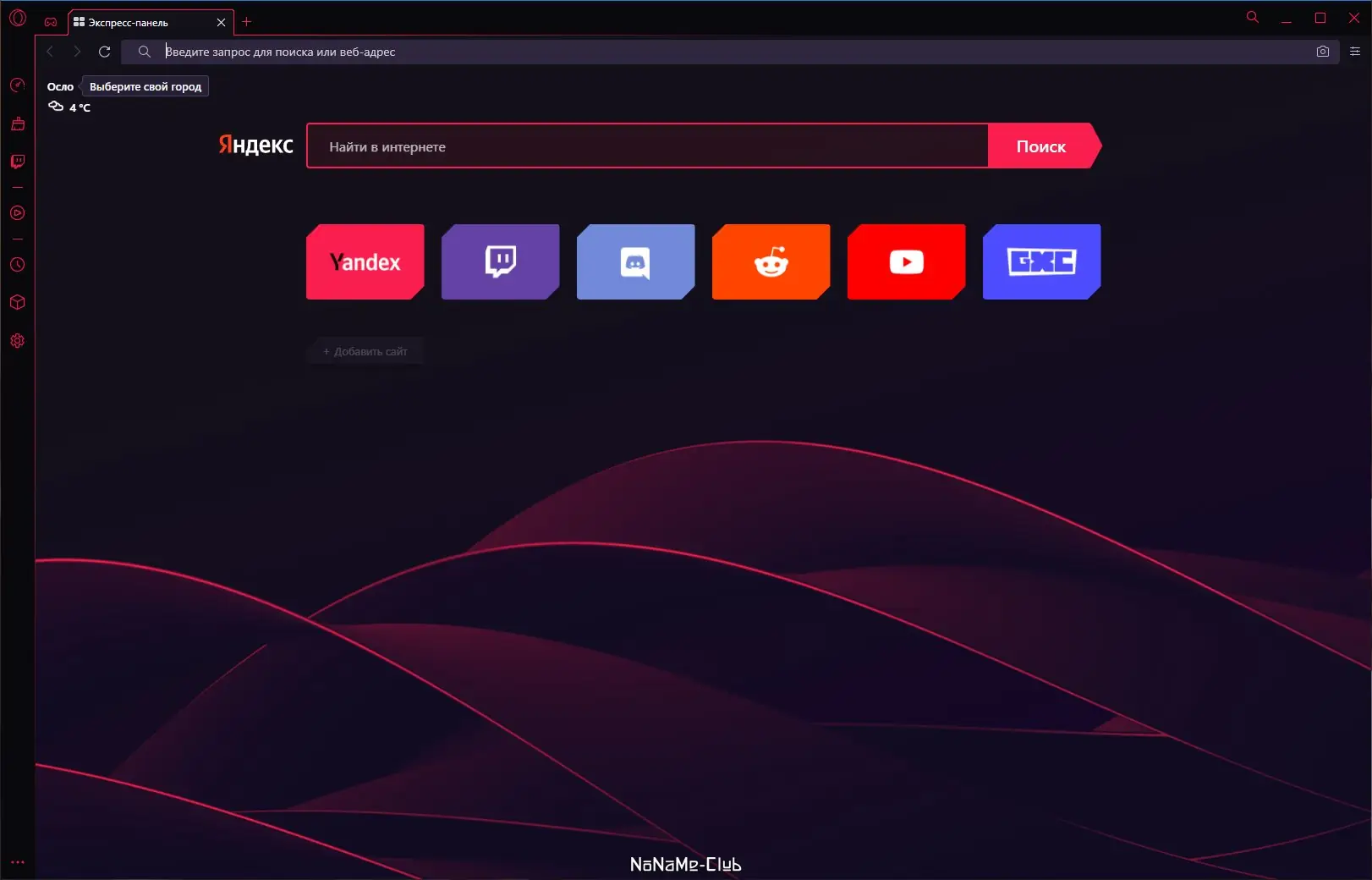Viewport: 1372px width, 880px height.
Task: Open the Reddit speed dial tile
Action: (771, 261)
